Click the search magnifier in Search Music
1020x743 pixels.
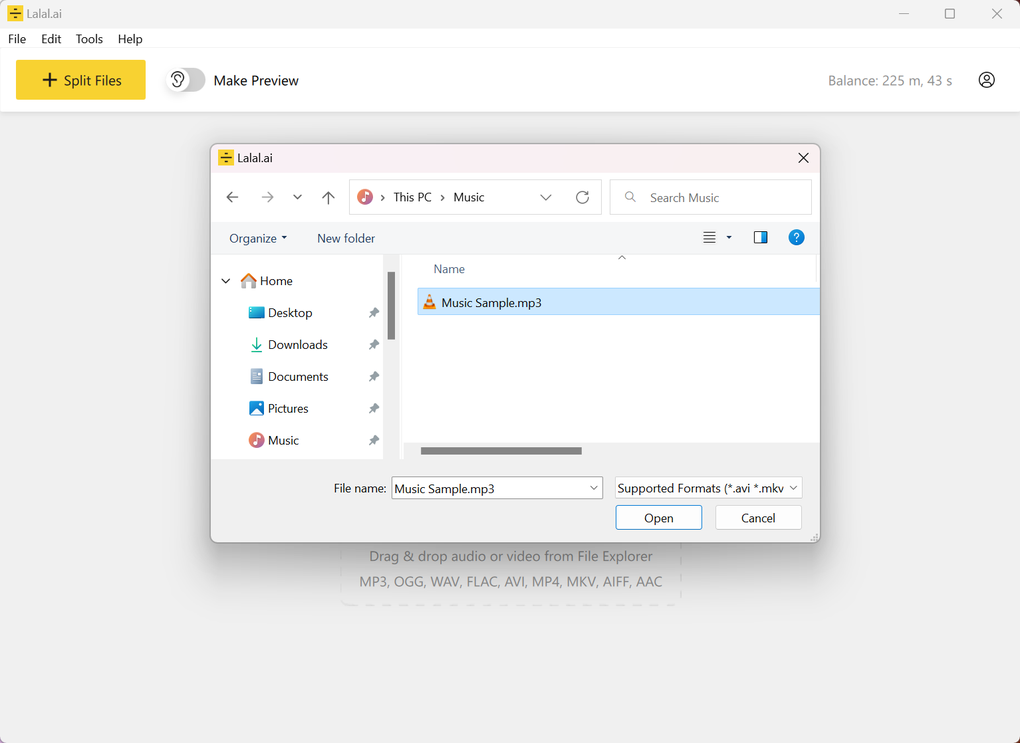tap(630, 197)
